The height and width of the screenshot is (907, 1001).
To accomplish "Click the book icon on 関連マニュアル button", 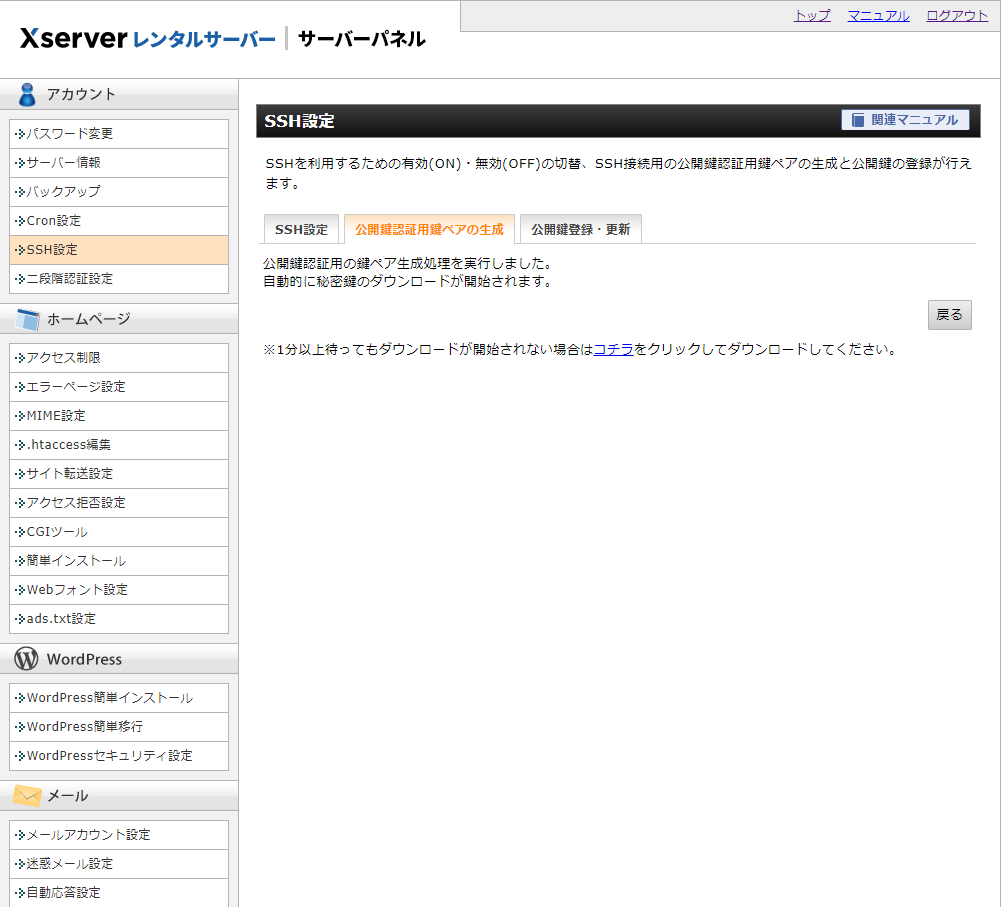I will point(857,120).
